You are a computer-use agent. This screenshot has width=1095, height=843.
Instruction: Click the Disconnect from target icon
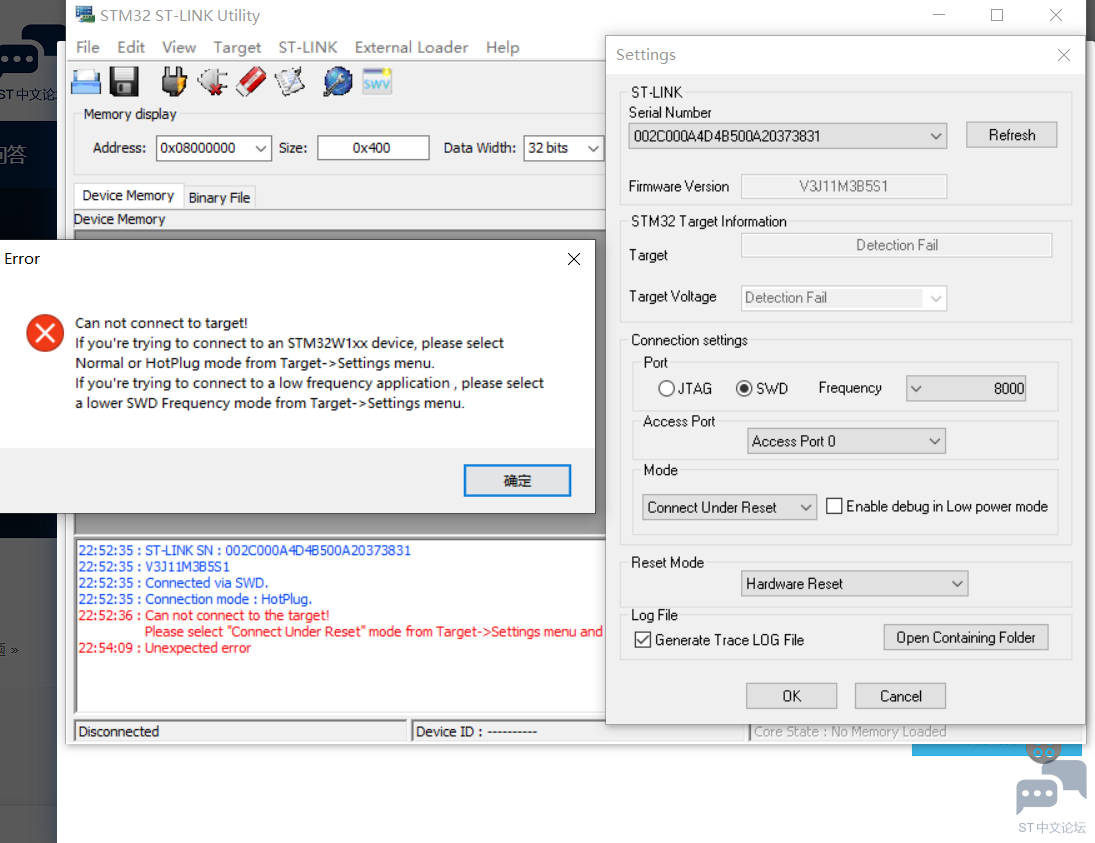click(213, 82)
